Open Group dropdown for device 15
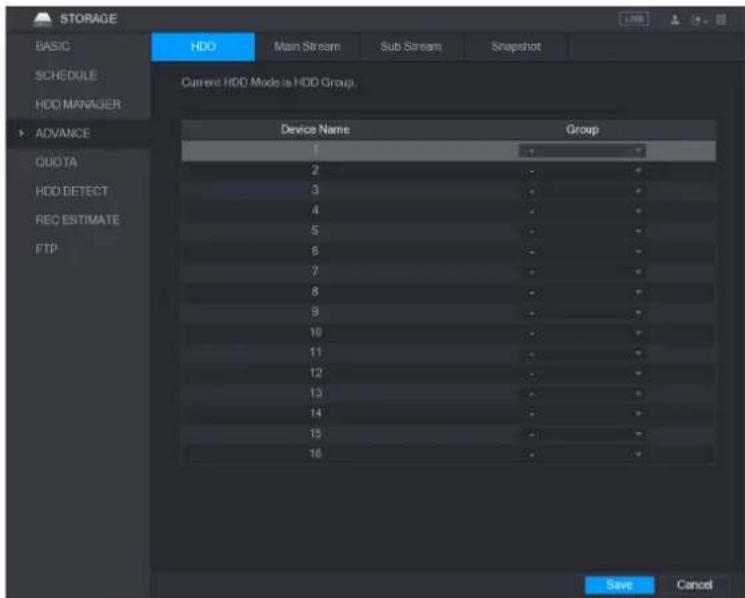745x598 pixels. pos(582,434)
